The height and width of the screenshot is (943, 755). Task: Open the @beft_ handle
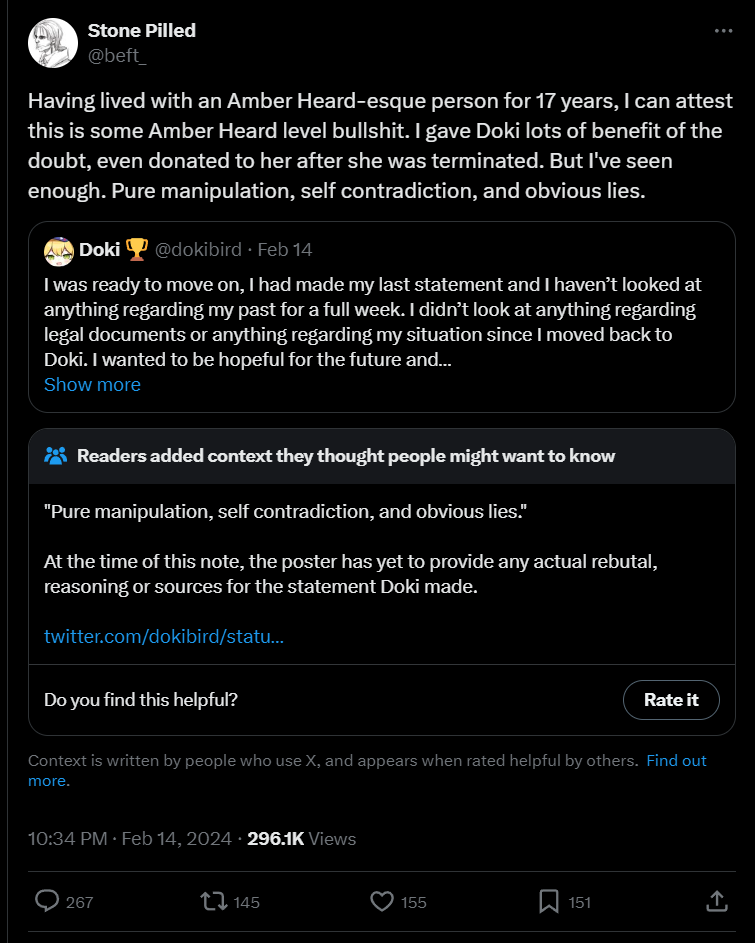coord(117,55)
